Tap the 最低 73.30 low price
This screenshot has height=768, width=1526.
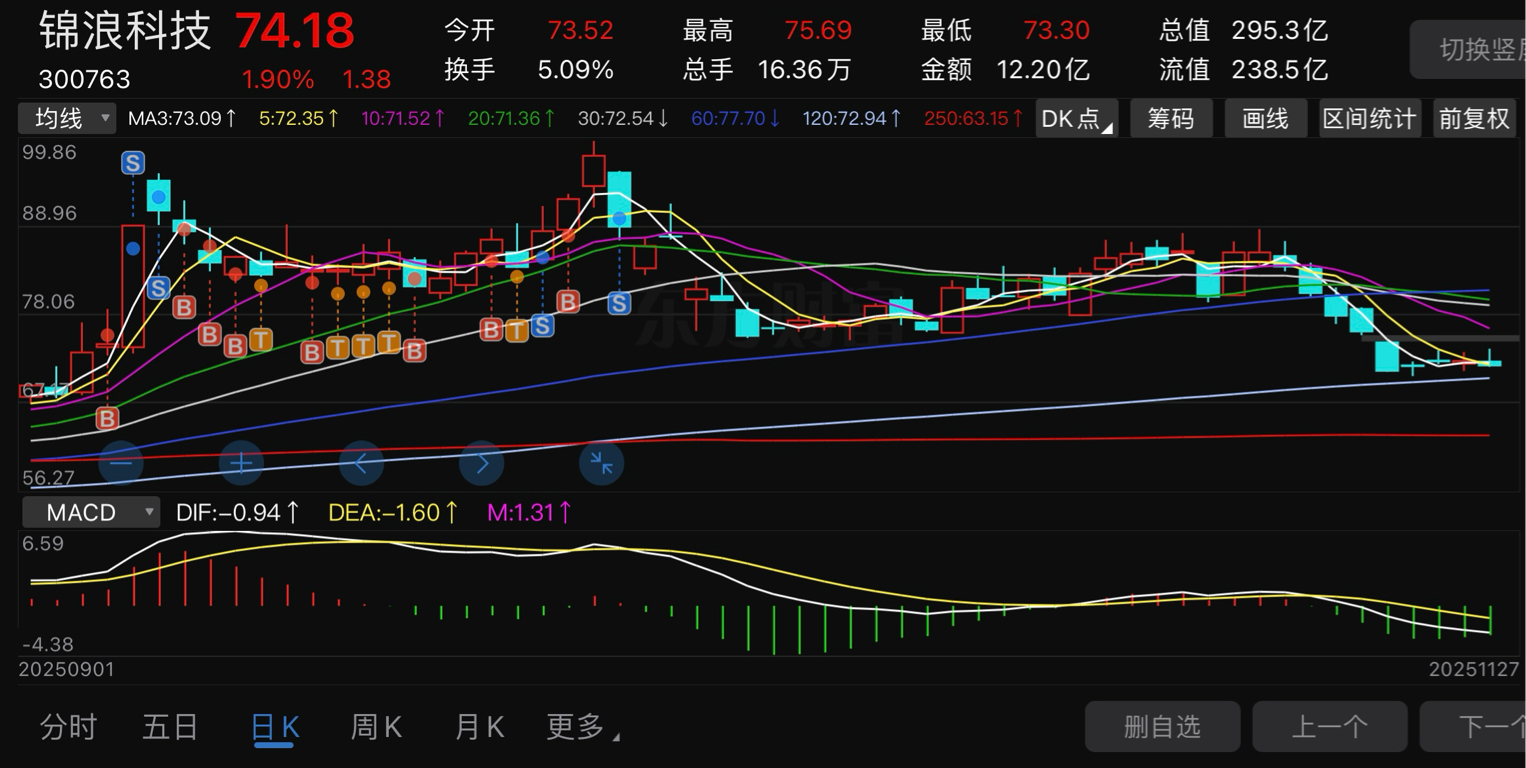click(1005, 31)
